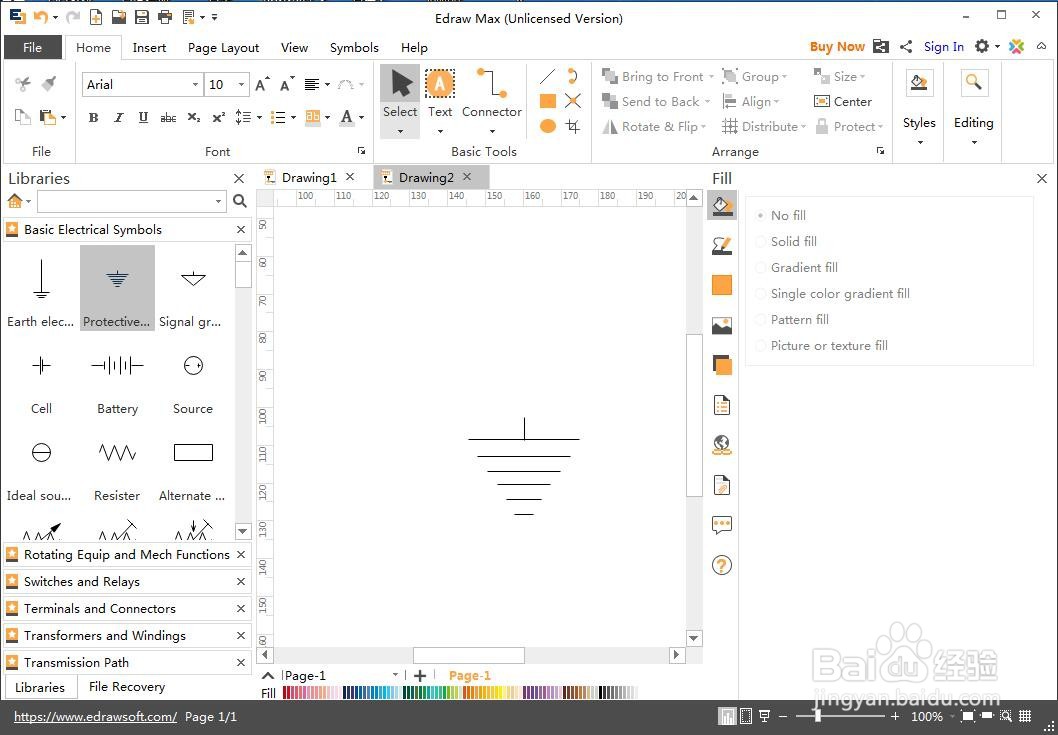
Task: Apply Italic formatting
Action: coord(119,117)
